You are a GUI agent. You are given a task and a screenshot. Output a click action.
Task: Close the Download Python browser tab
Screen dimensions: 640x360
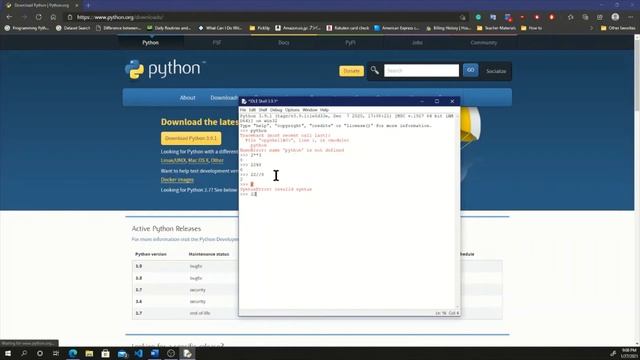(76, 5)
